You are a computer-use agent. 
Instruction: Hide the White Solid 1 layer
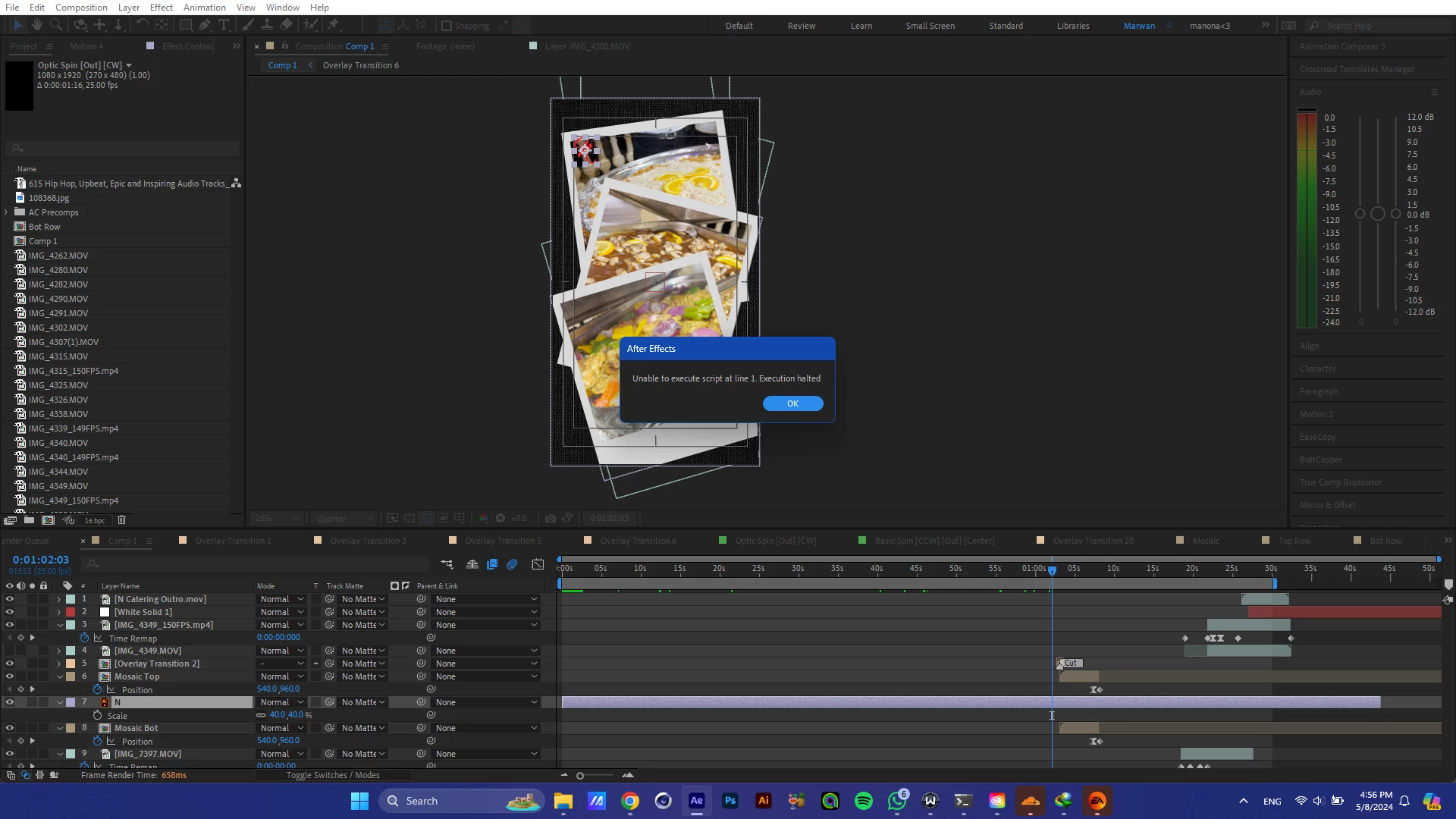[9, 612]
